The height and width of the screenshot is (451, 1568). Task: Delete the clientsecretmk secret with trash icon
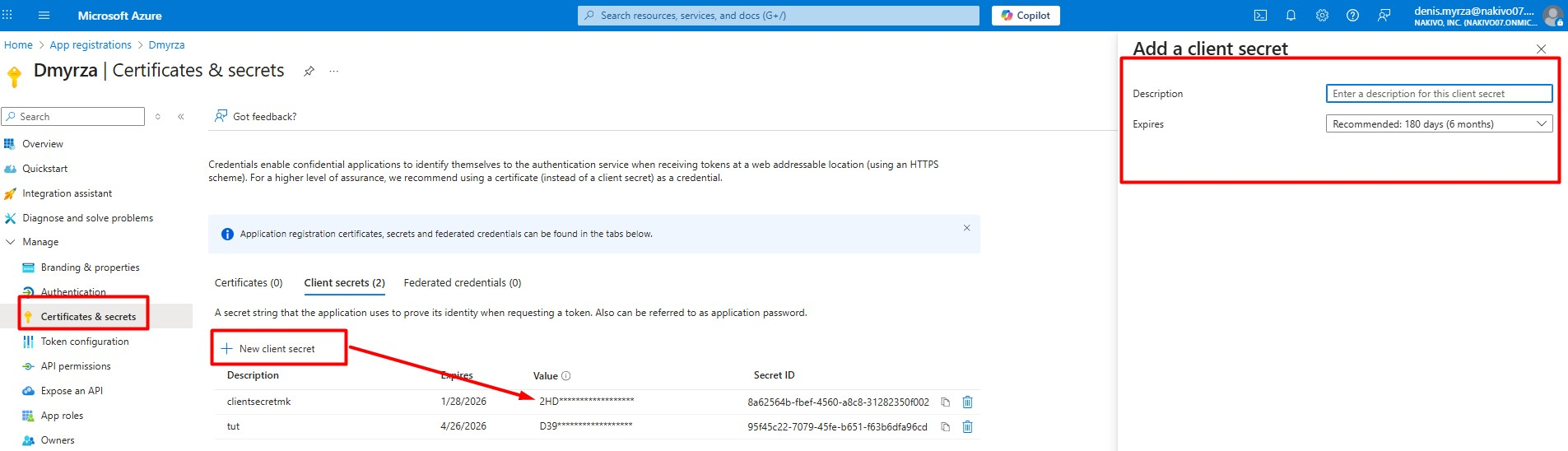[968, 402]
